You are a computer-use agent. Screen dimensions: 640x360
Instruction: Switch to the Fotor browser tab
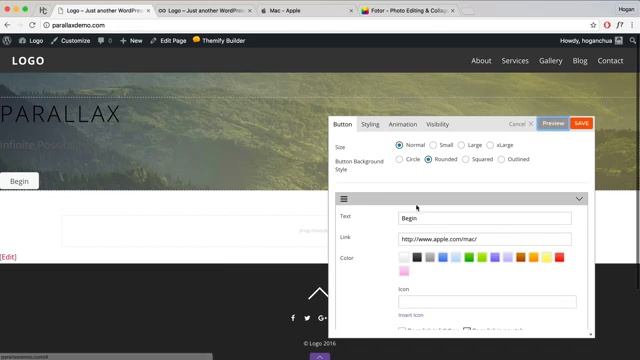click(408, 11)
